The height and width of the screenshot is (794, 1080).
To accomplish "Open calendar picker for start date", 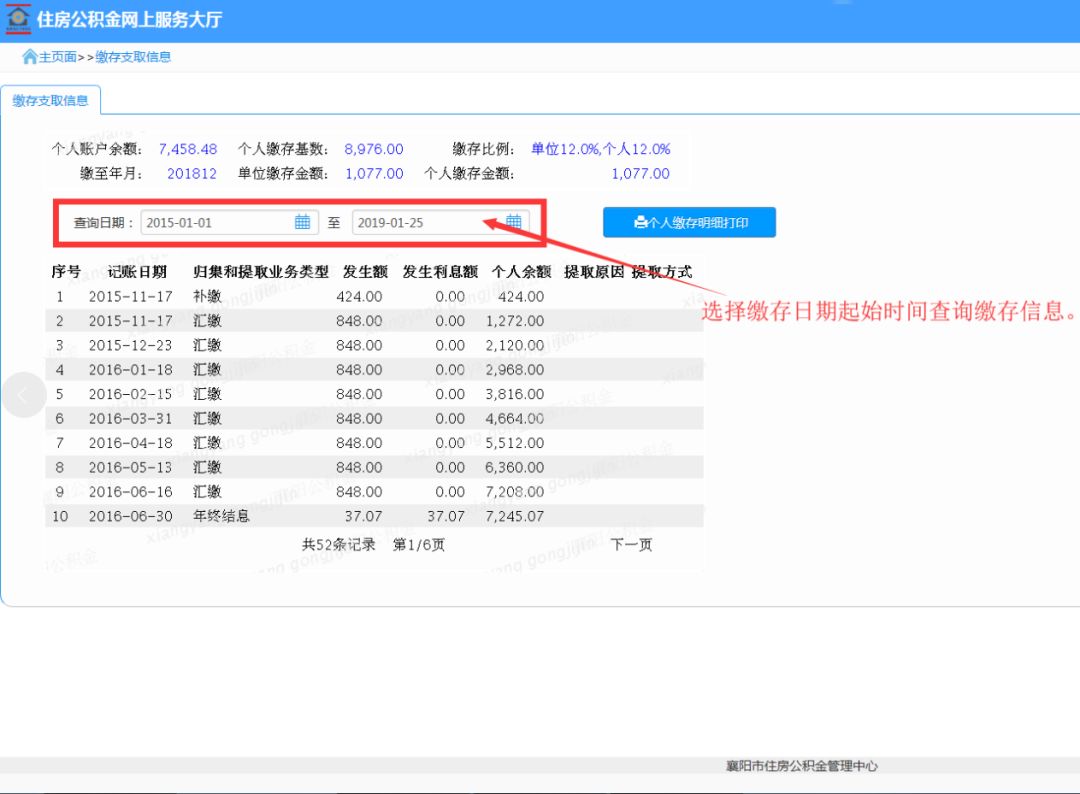I will (x=302, y=222).
